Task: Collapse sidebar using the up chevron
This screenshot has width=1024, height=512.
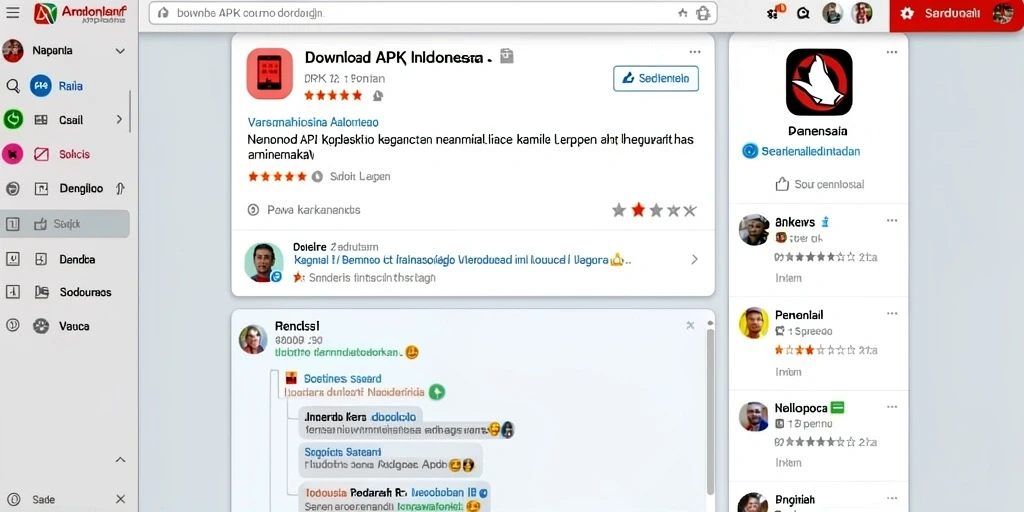Action: click(120, 460)
